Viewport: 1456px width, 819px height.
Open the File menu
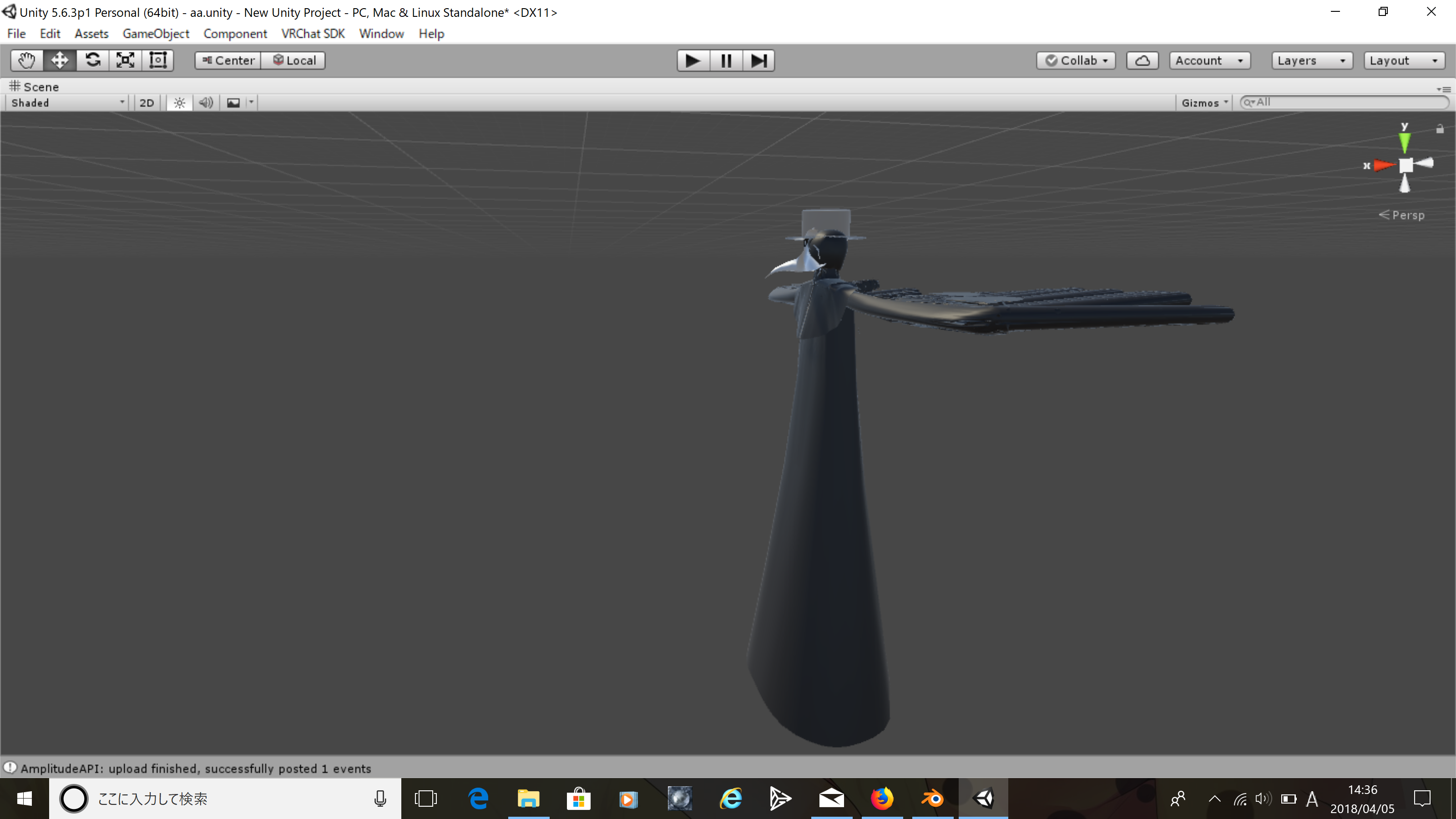click(x=16, y=34)
